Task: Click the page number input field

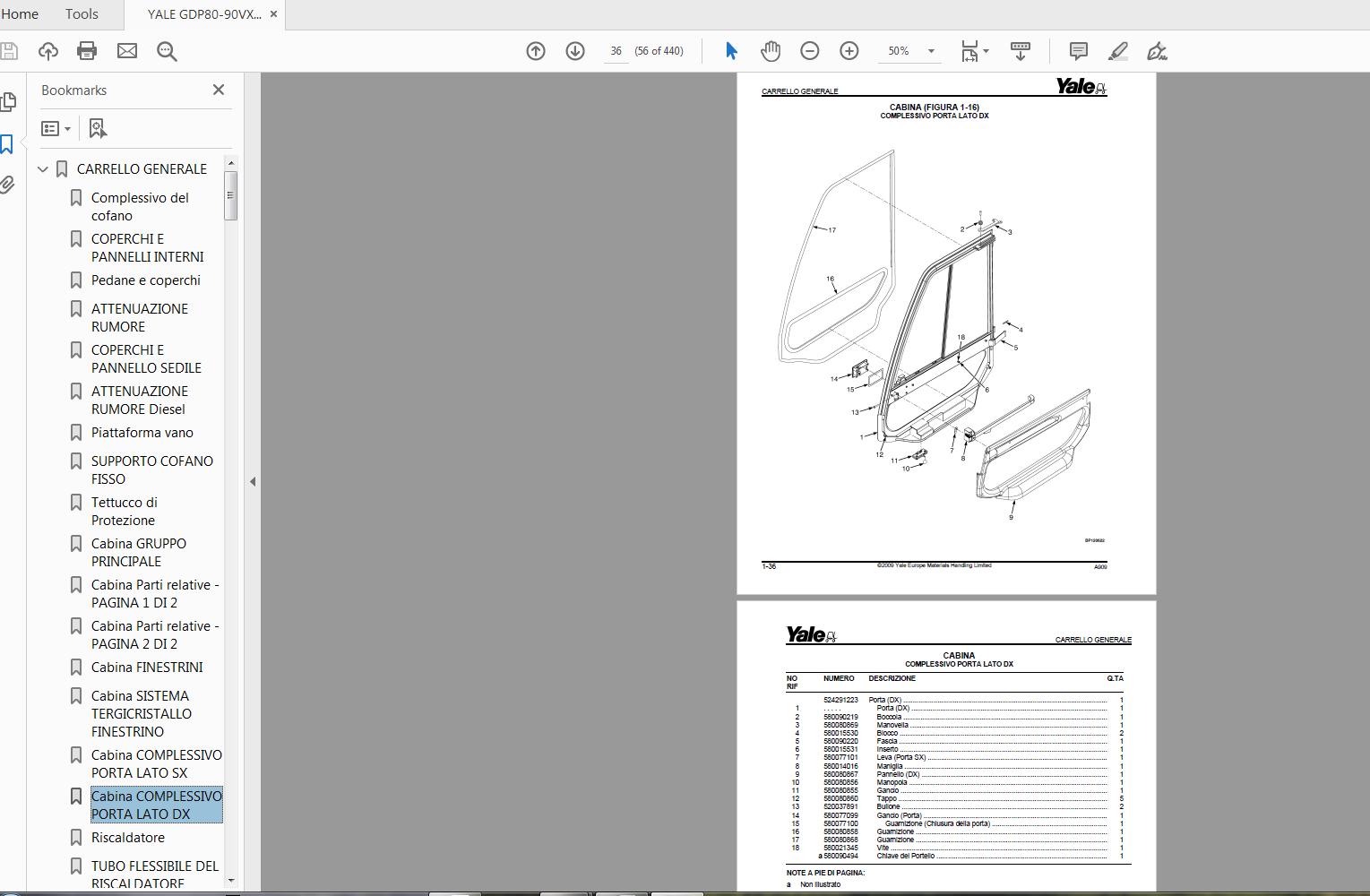Action: tap(616, 51)
